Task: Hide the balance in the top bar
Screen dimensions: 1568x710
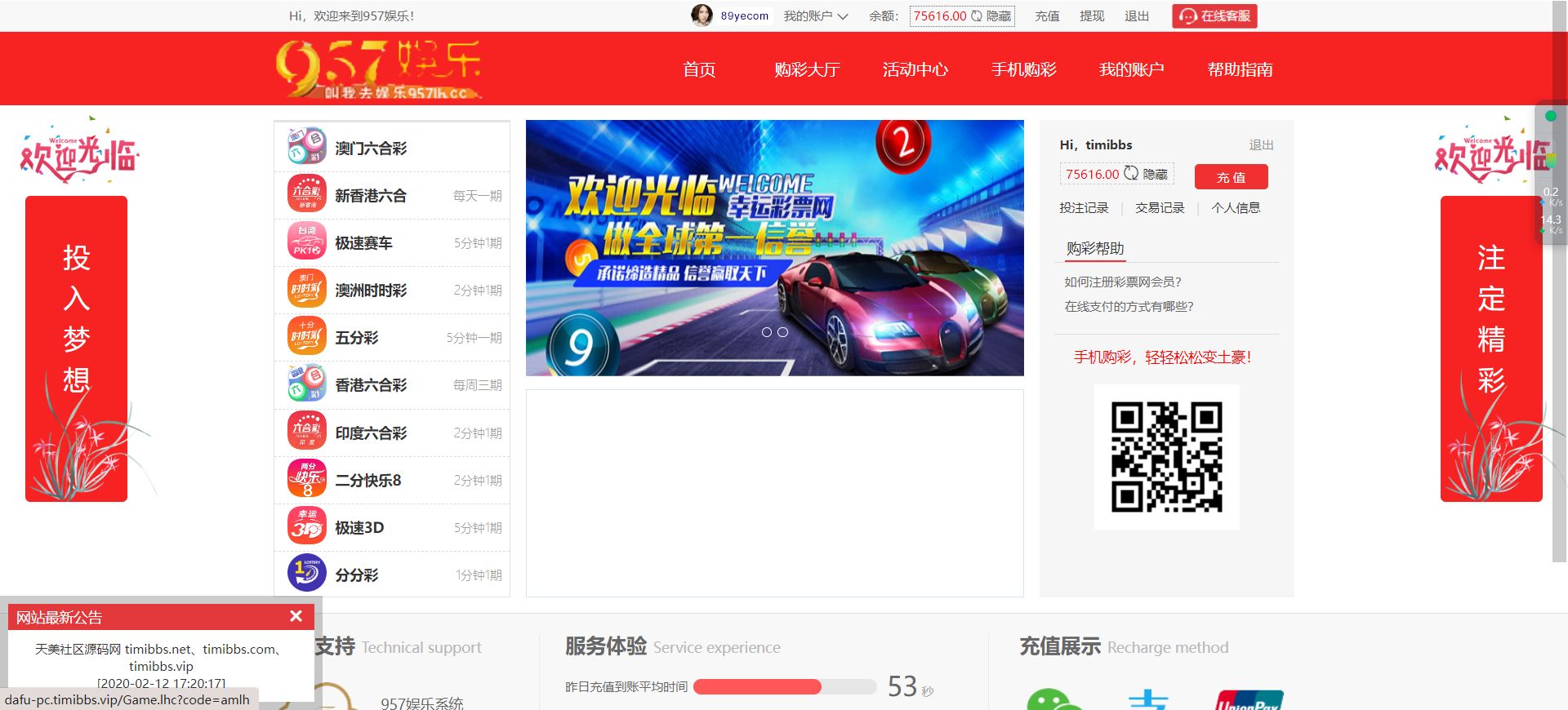Action: 999,16
